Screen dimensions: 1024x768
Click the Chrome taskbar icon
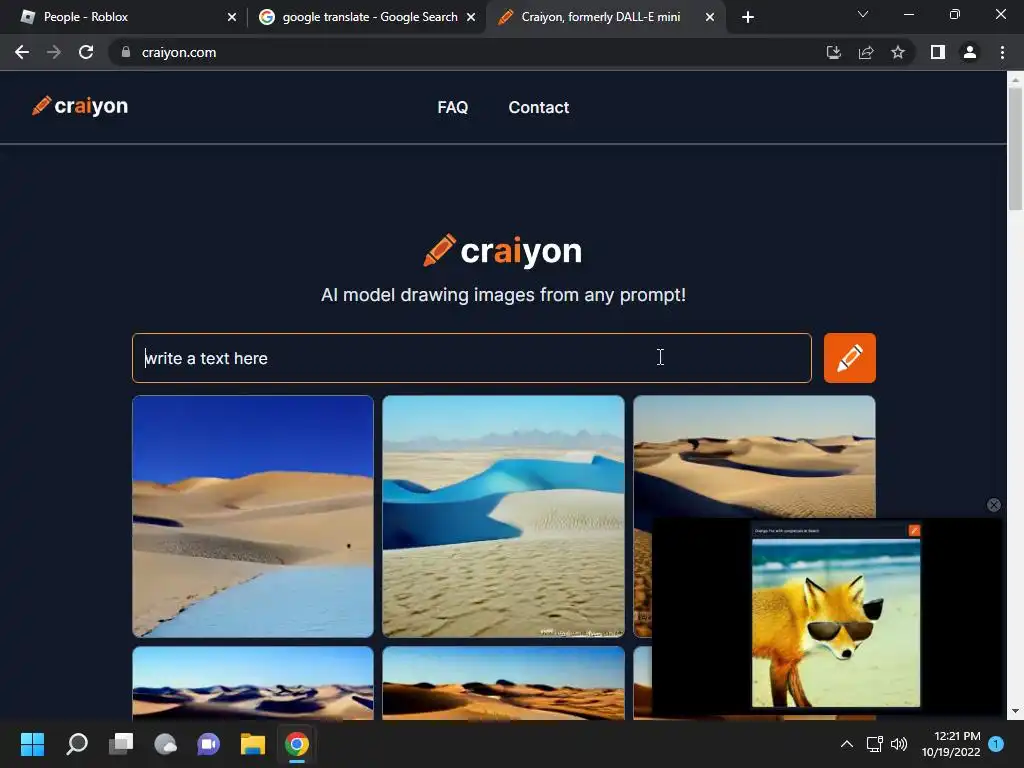click(x=296, y=744)
